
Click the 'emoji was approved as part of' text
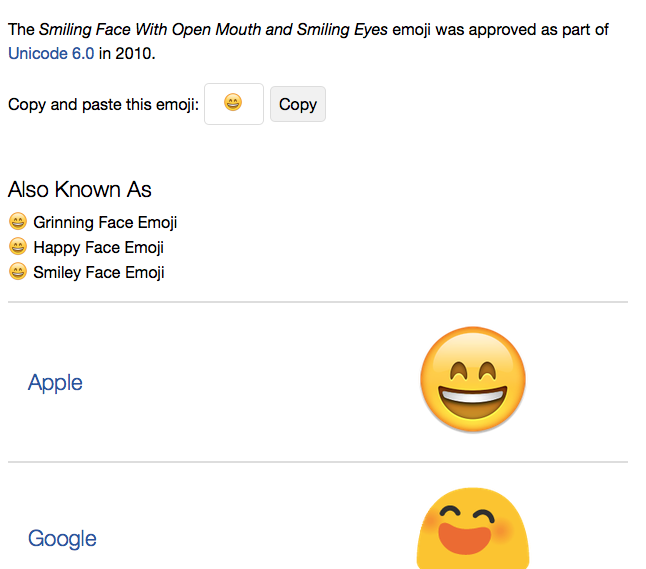coord(501,30)
